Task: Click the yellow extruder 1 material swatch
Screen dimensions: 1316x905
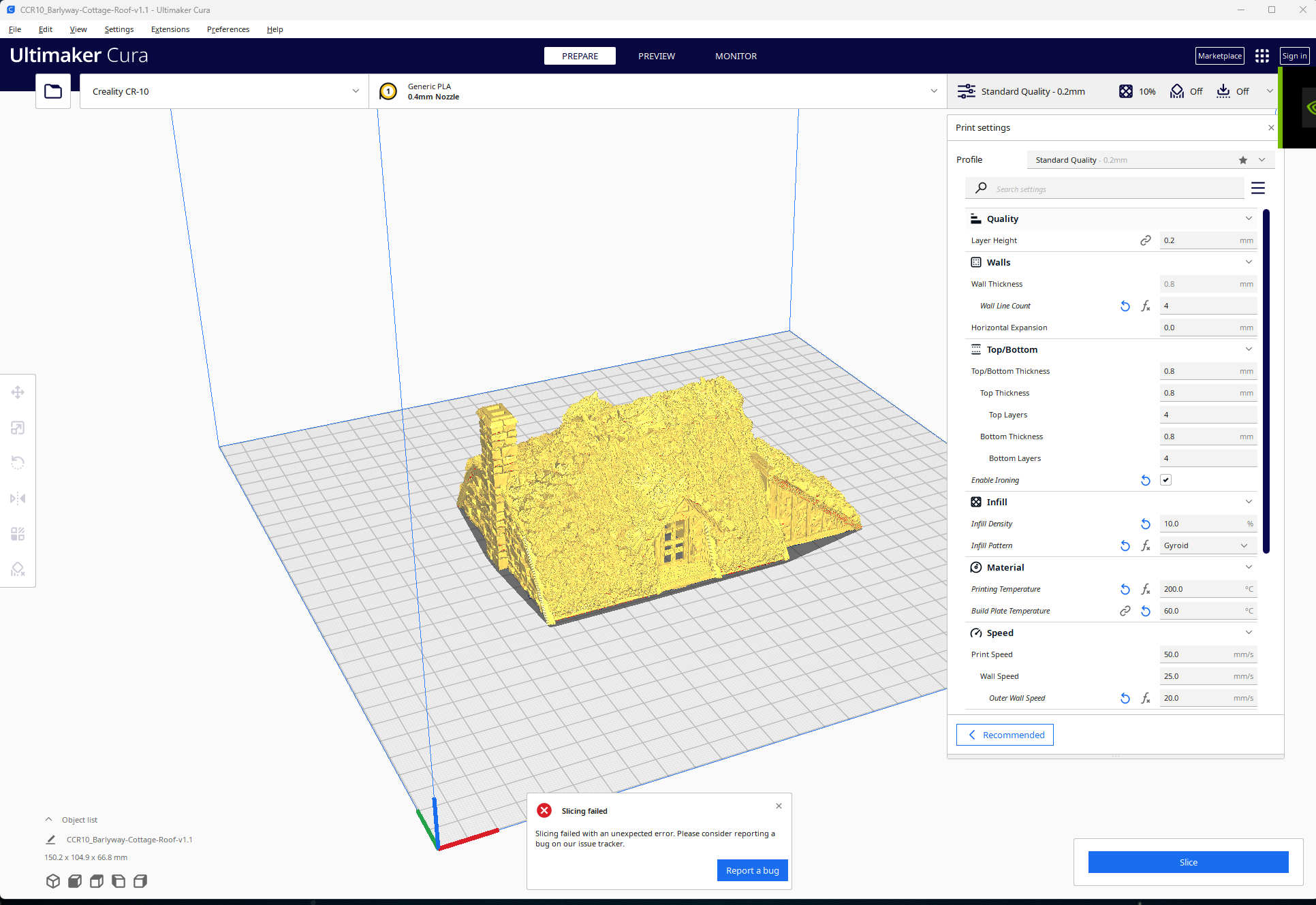Action: (388, 91)
